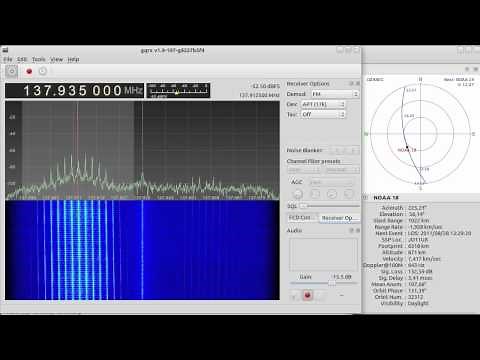Click the NOAA 18 satellite selector header
The height and width of the screenshot is (360, 480).
pos(386,198)
